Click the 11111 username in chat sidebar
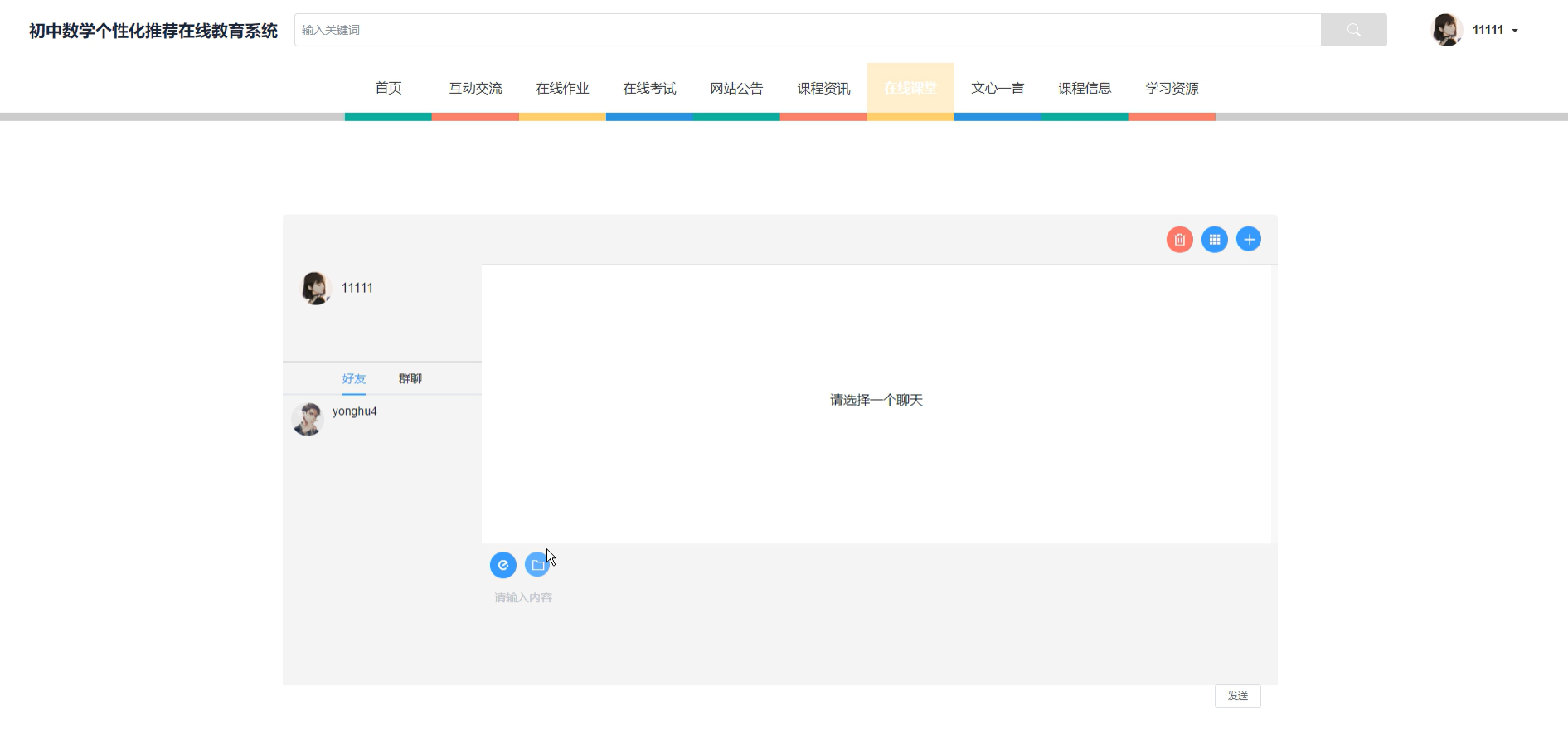Viewport: 1568px width, 730px height. pyautogui.click(x=357, y=288)
